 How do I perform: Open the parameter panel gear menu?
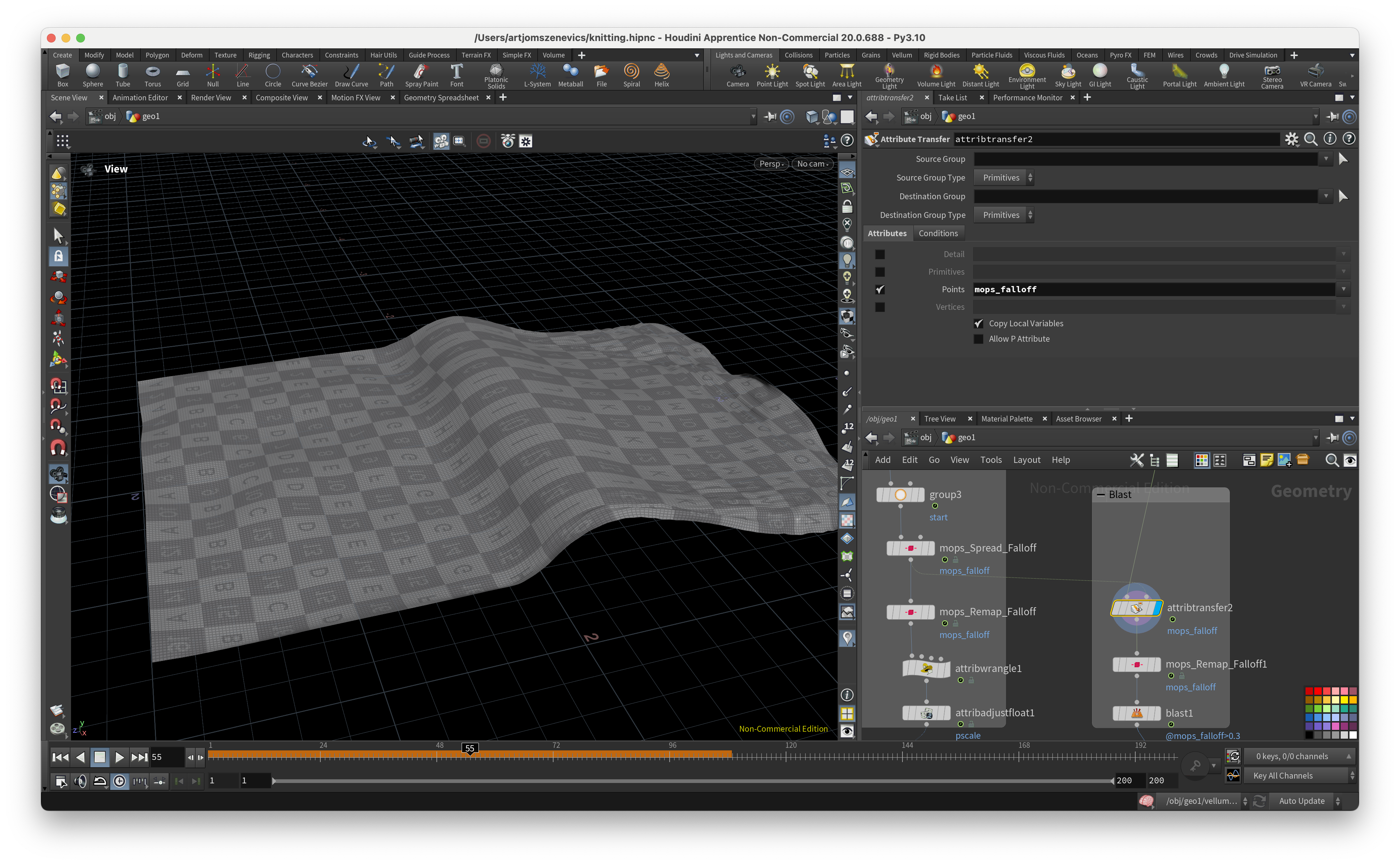[x=1291, y=139]
